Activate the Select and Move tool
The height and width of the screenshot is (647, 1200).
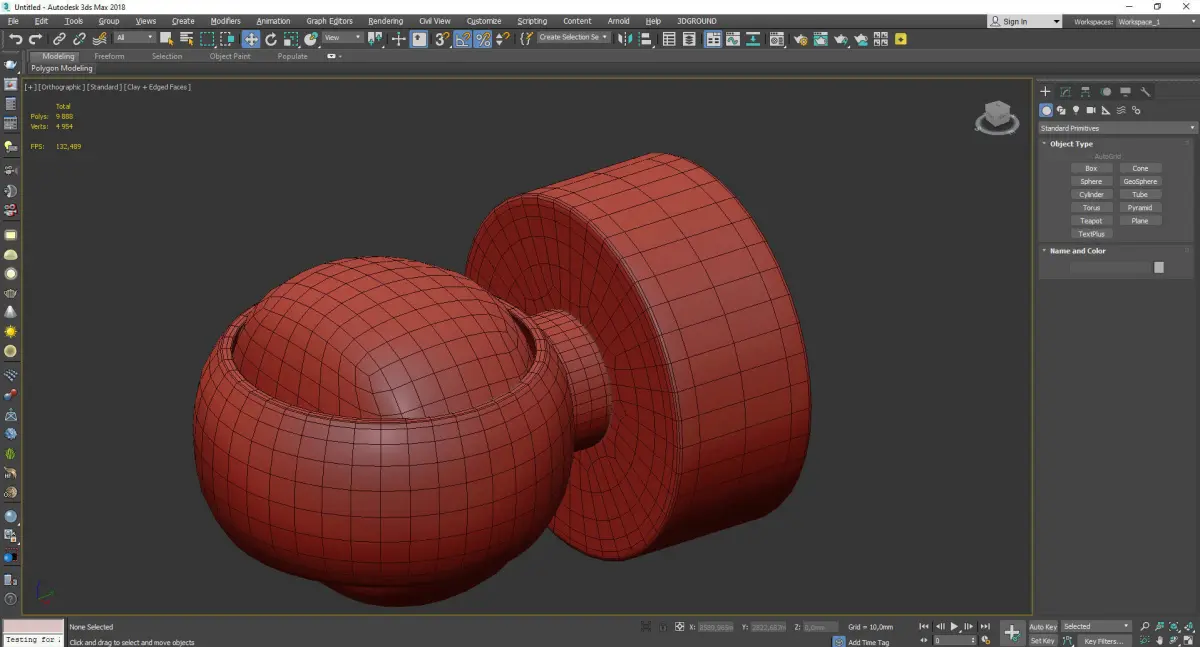(251, 39)
